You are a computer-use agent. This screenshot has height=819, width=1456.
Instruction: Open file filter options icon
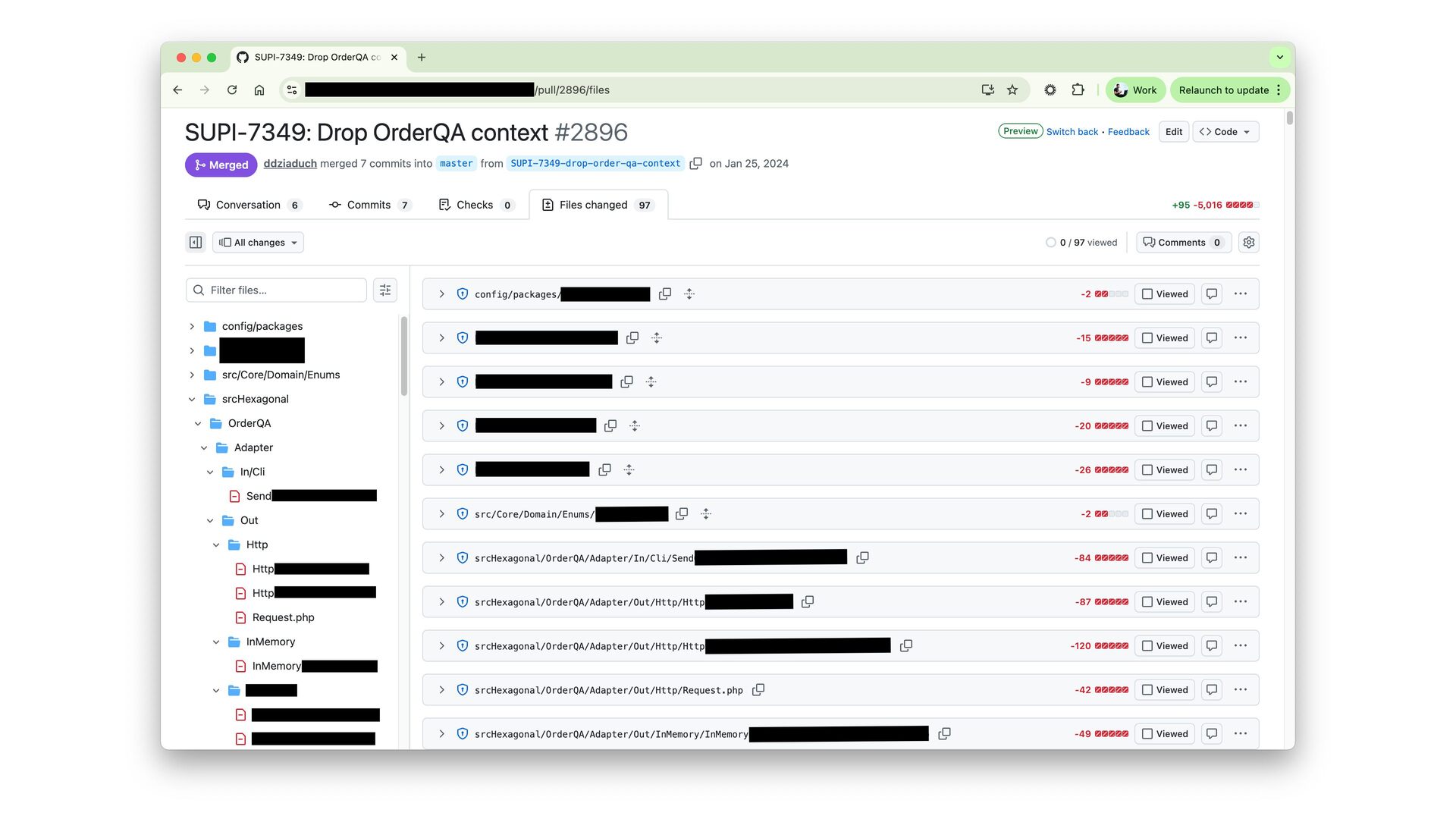[x=385, y=290]
